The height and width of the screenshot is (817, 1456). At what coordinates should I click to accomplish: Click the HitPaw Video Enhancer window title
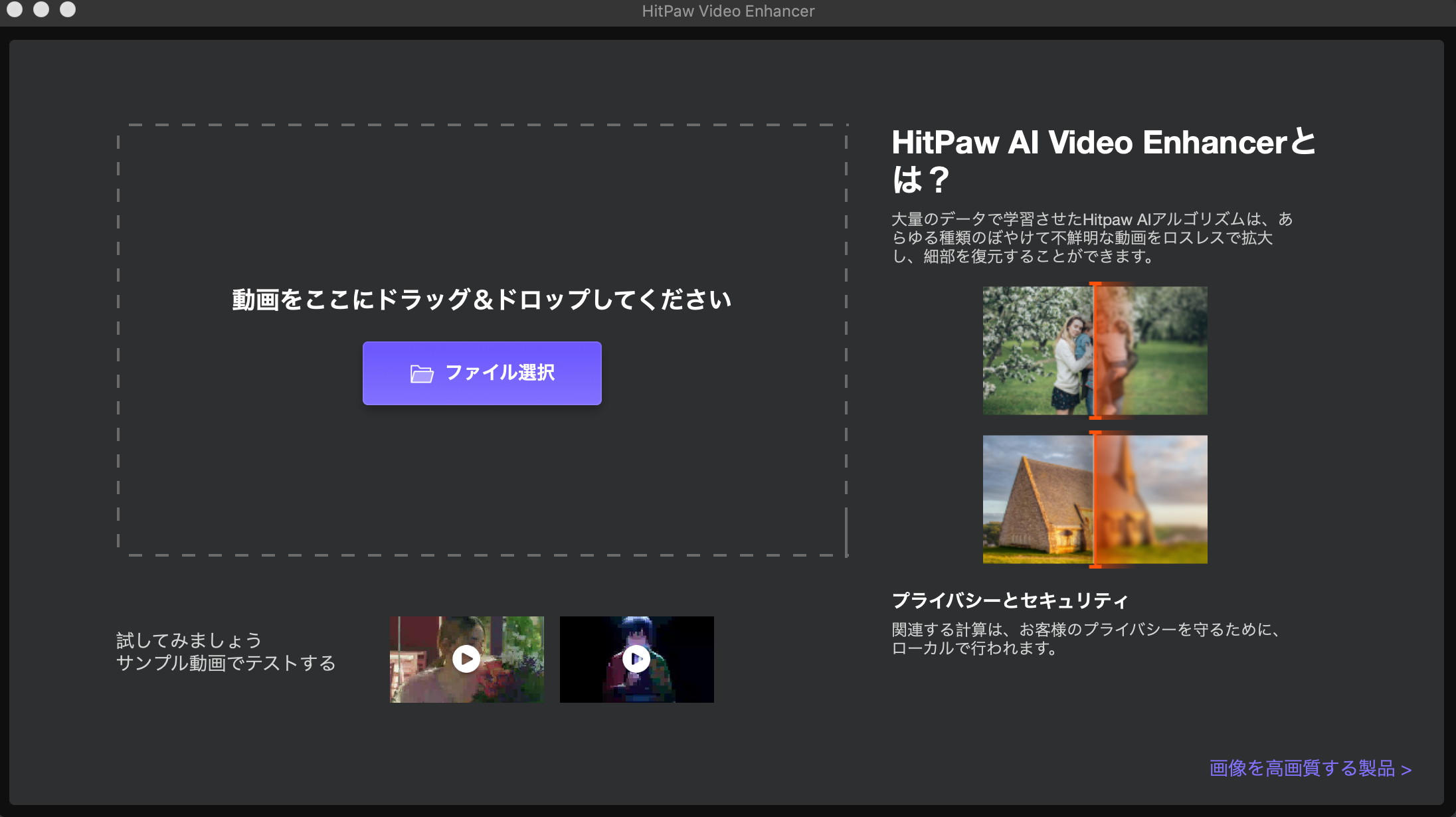tap(728, 11)
